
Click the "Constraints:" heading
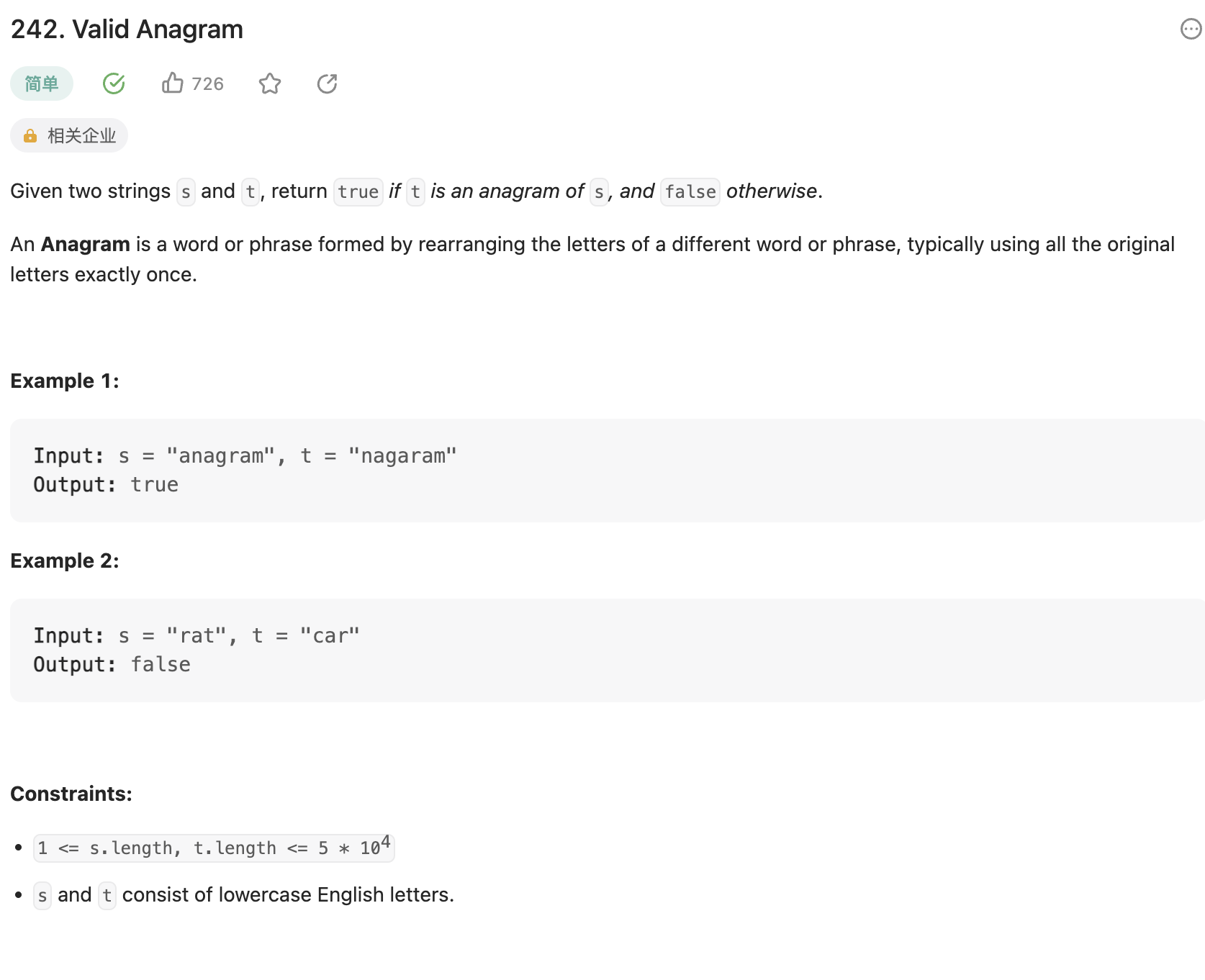(x=71, y=794)
